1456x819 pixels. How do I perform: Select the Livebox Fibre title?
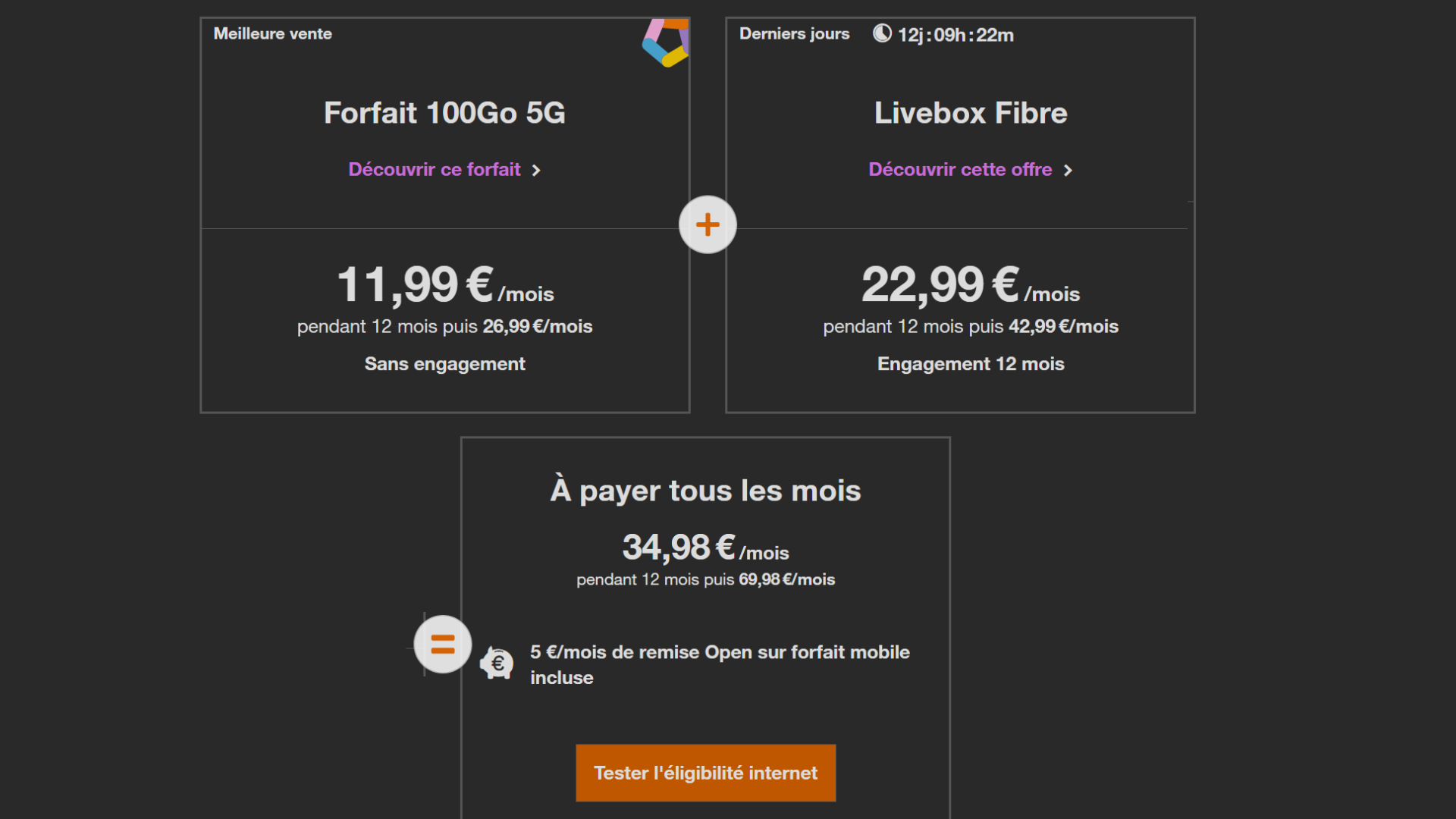971,113
